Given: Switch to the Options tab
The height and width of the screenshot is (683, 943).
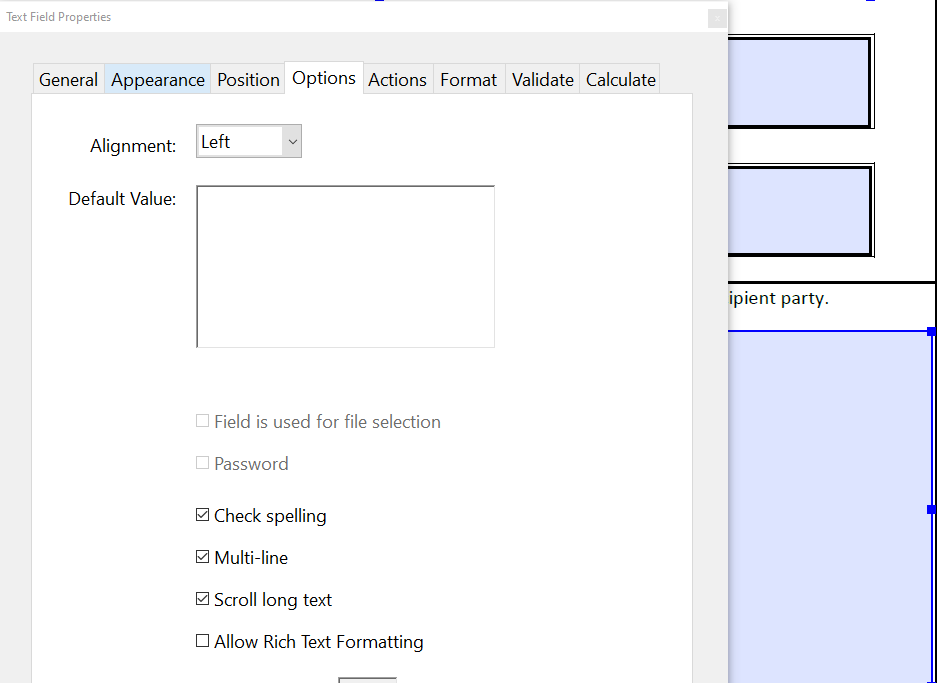Looking at the screenshot, I should [x=323, y=78].
